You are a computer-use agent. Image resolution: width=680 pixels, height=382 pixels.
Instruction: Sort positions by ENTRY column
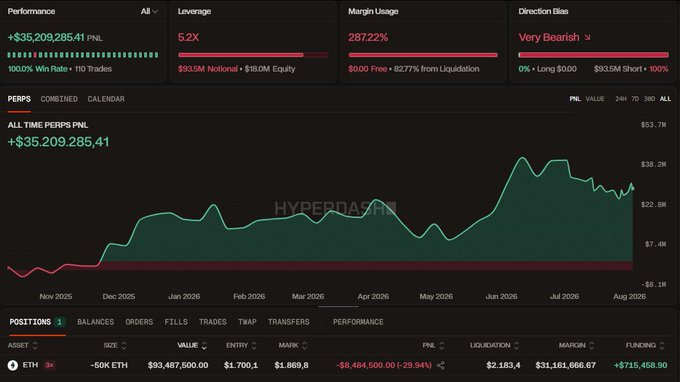(241, 345)
